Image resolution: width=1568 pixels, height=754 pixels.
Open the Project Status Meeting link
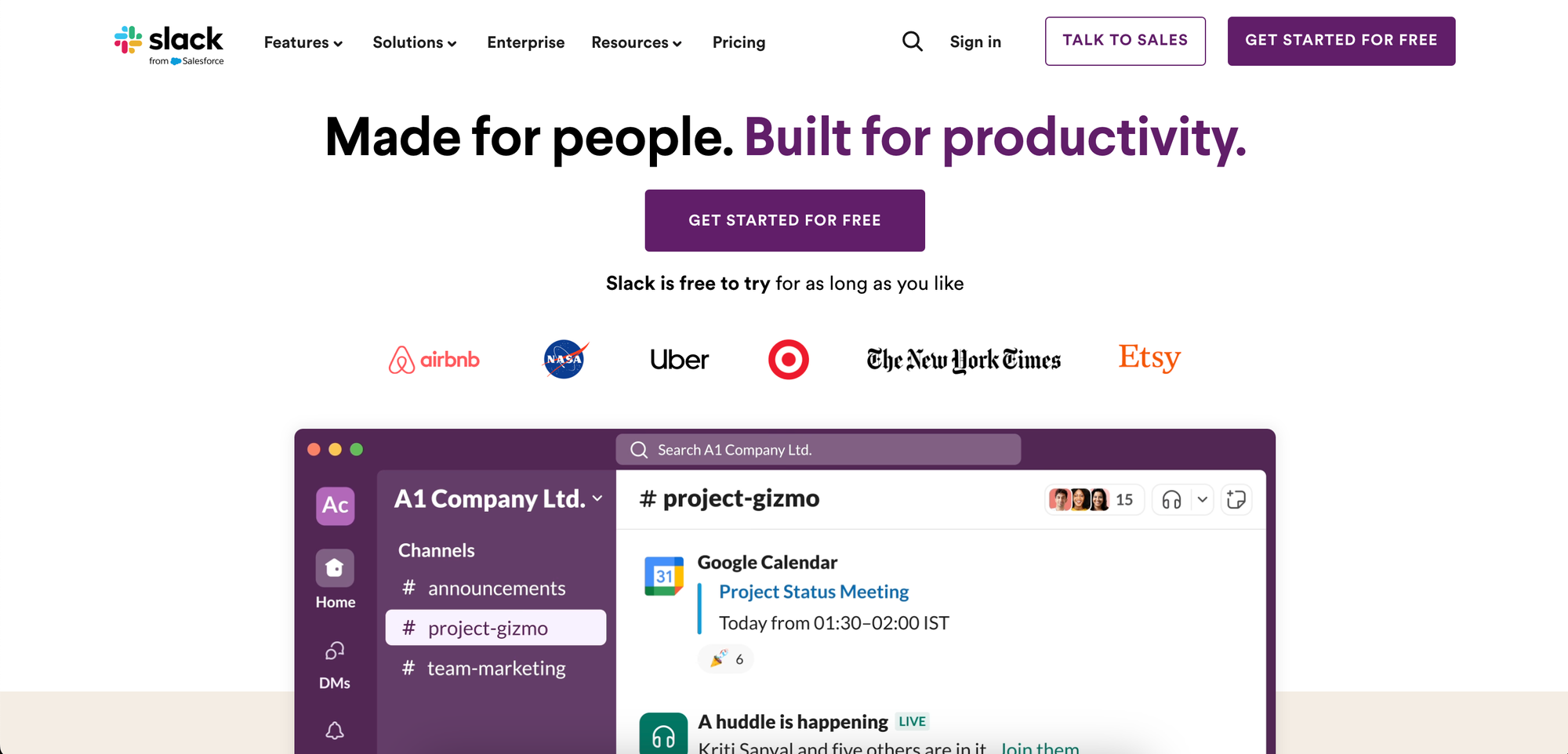click(813, 591)
